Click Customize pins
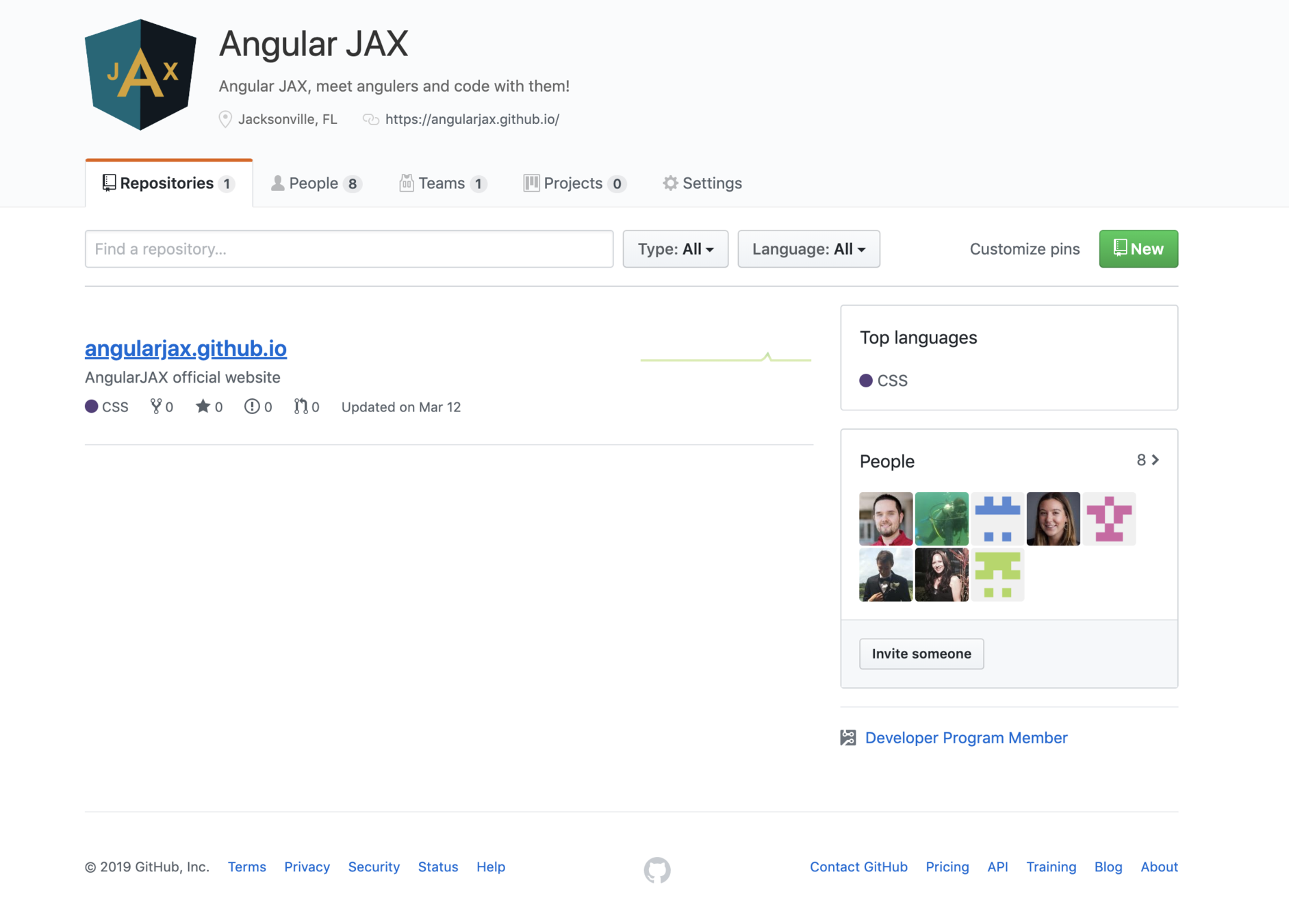The height and width of the screenshot is (924, 1289). coord(1025,249)
